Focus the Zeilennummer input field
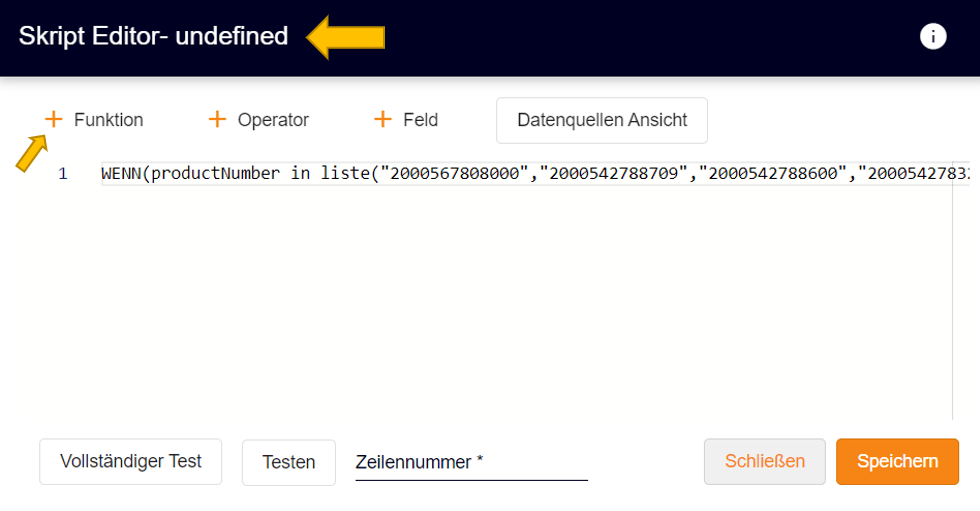980x511 pixels. tap(471, 462)
